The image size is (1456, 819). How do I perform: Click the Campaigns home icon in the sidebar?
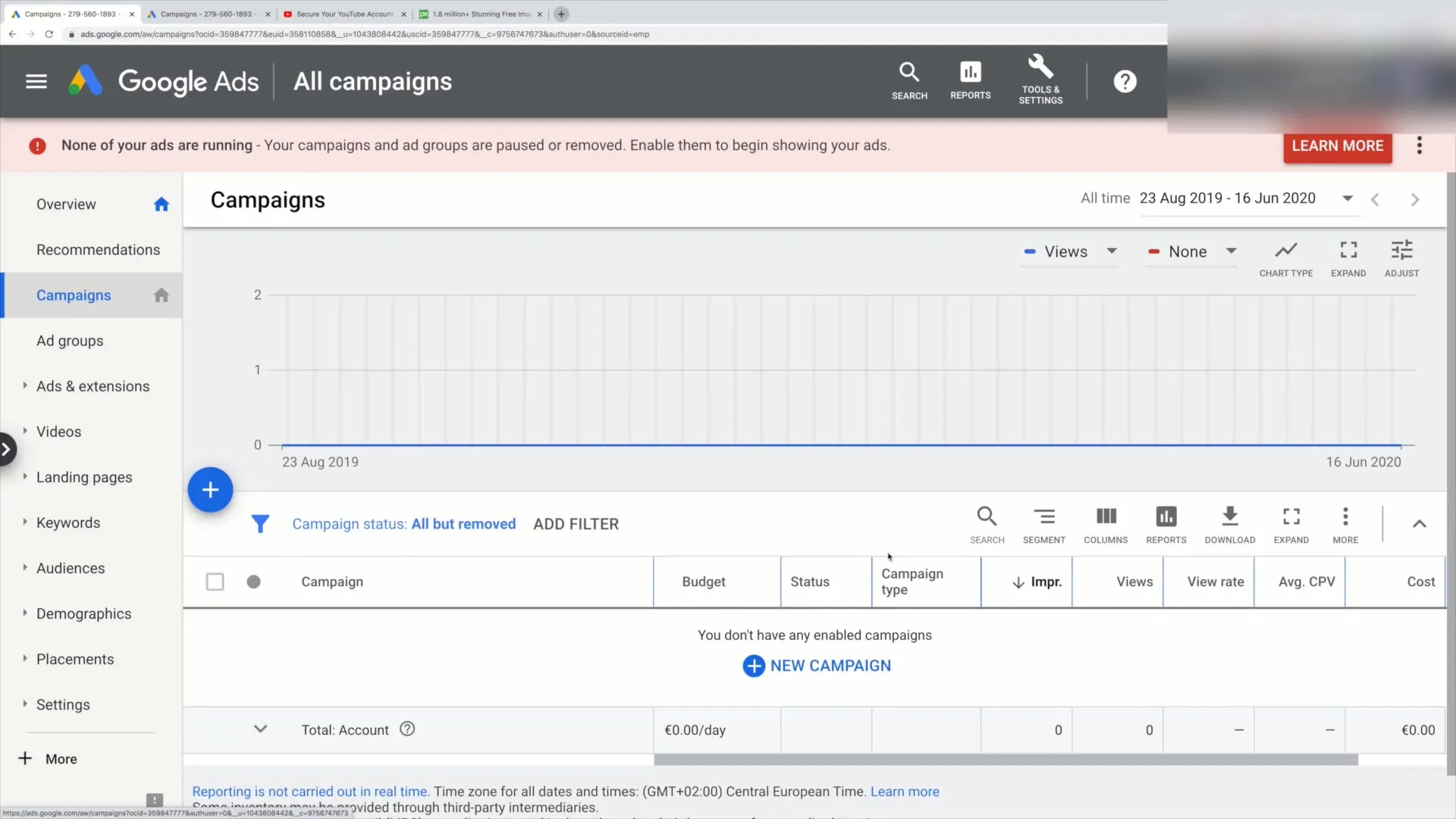(161, 295)
